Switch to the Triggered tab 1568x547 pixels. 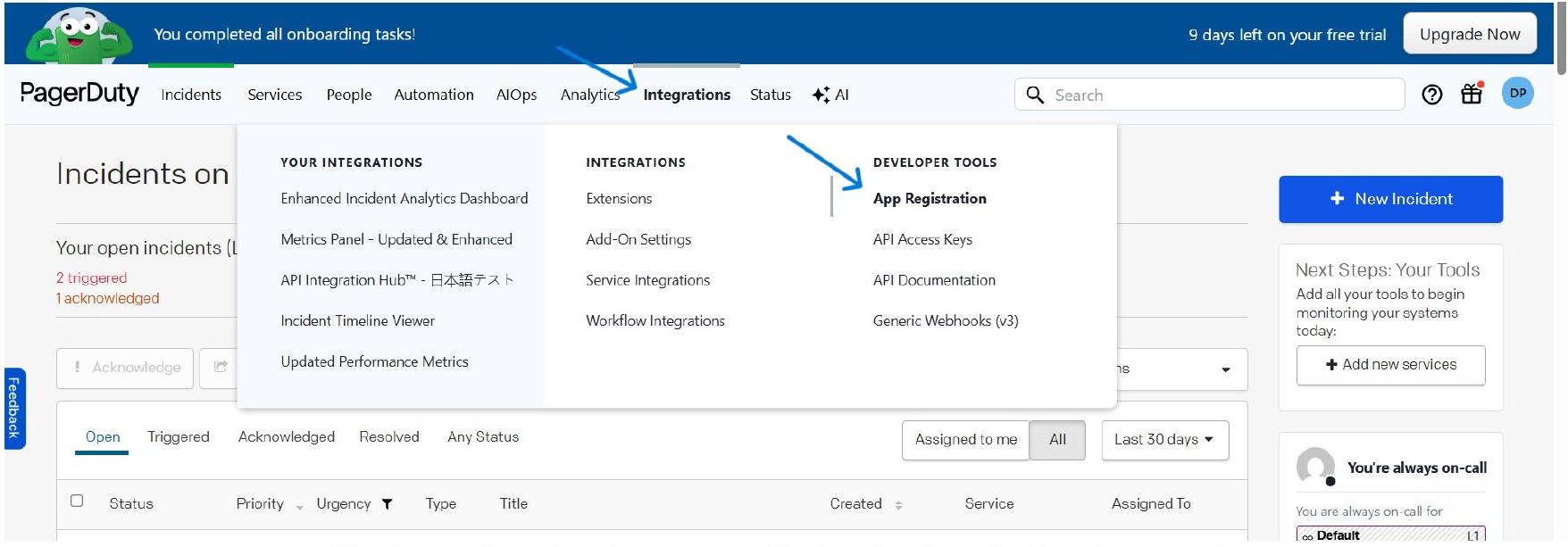pyautogui.click(x=179, y=436)
